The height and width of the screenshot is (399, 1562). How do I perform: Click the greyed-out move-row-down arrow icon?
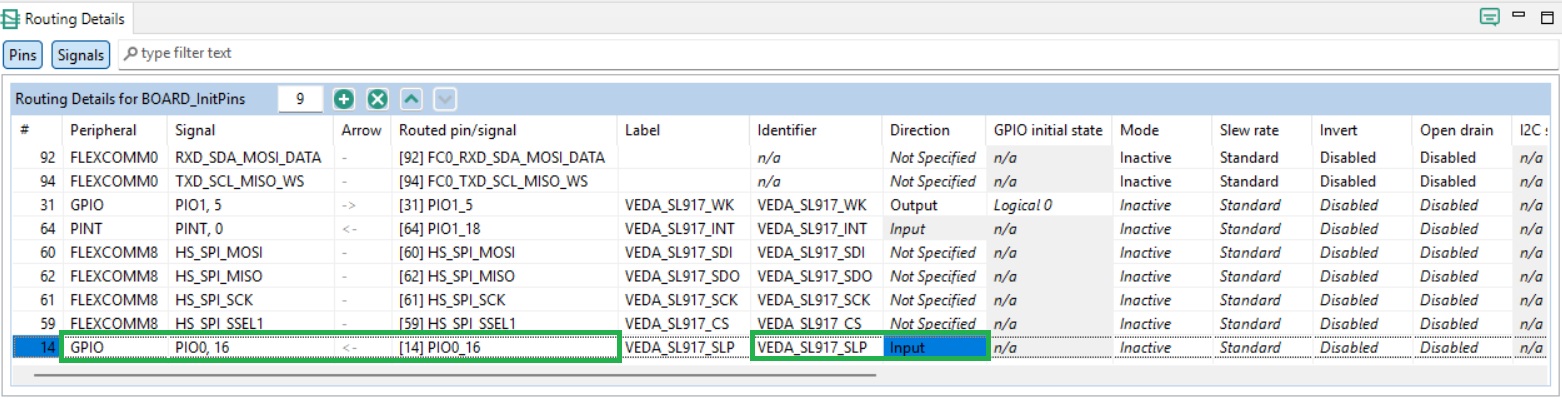point(445,99)
